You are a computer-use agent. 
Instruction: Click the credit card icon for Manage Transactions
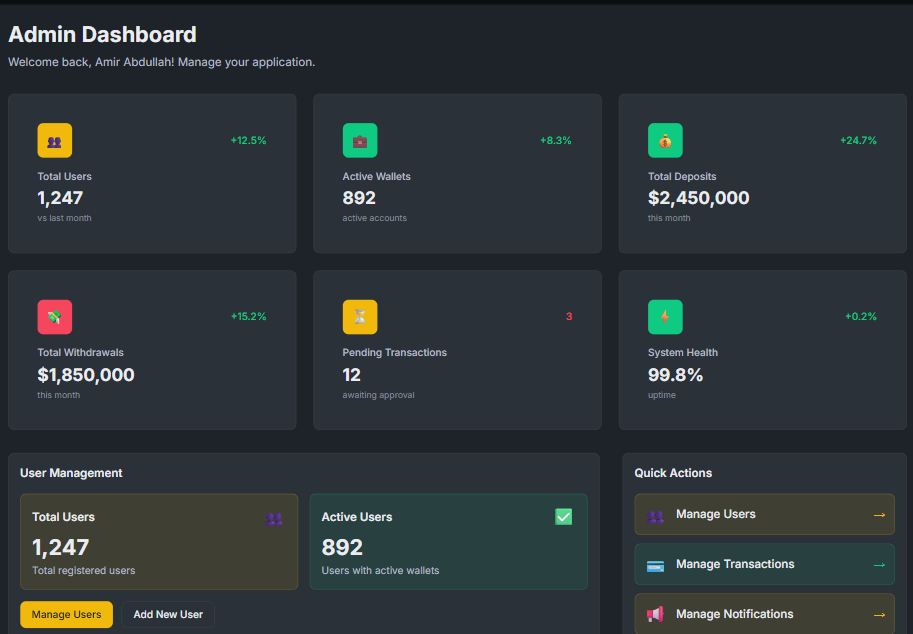click(656, 564)
